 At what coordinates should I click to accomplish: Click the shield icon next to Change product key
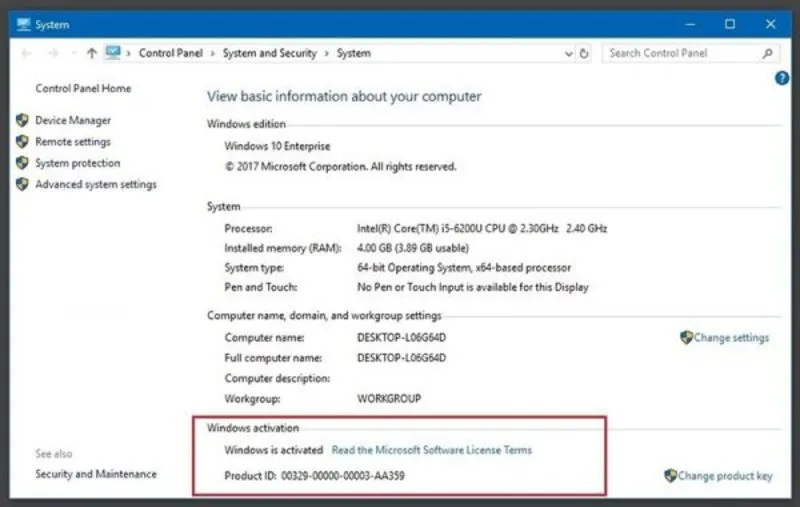(x=670, y=475)
